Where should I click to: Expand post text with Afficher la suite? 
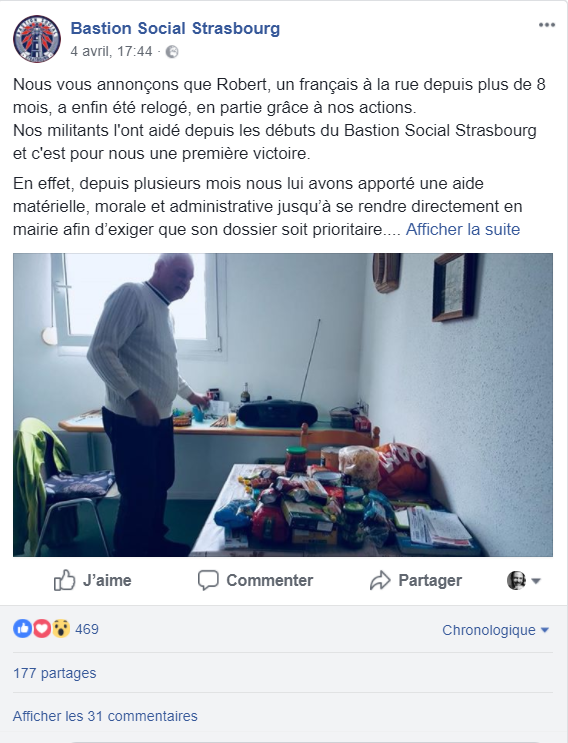[x=463, y=229]
